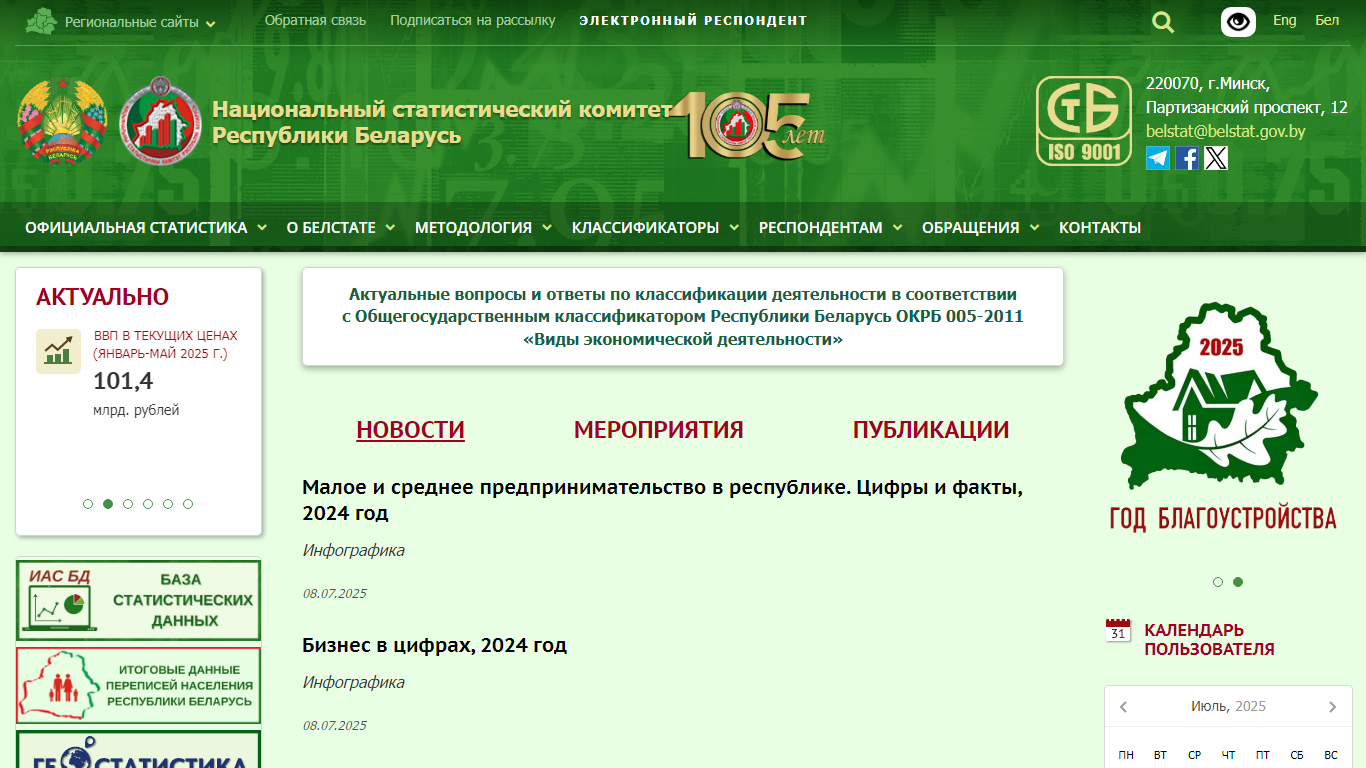Viewport: 1366px width, 768px height.
Task: Open Подписаться на рассылку link
Action: [x=473, y=20]
